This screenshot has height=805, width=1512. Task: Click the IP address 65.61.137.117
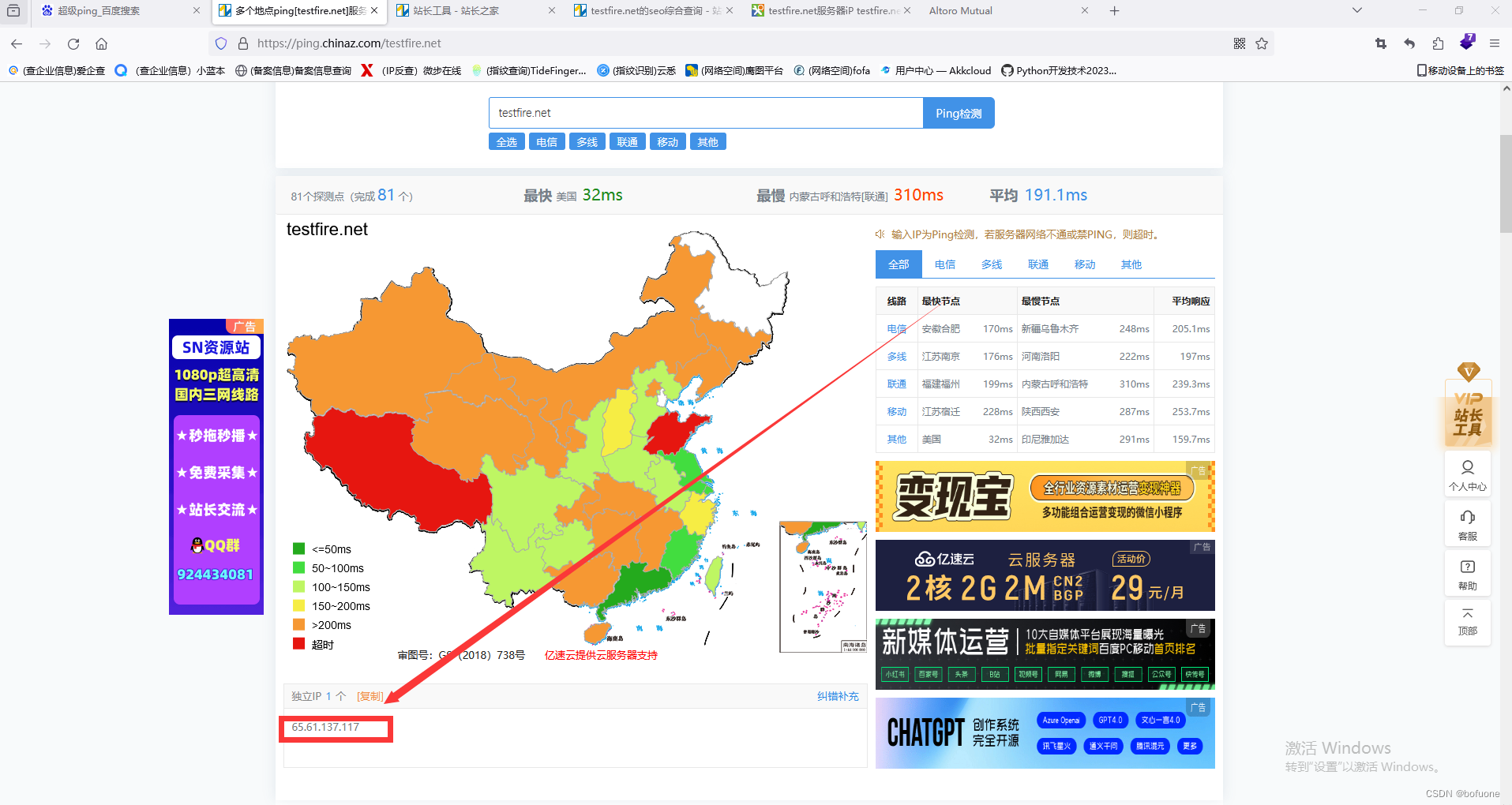325,727
